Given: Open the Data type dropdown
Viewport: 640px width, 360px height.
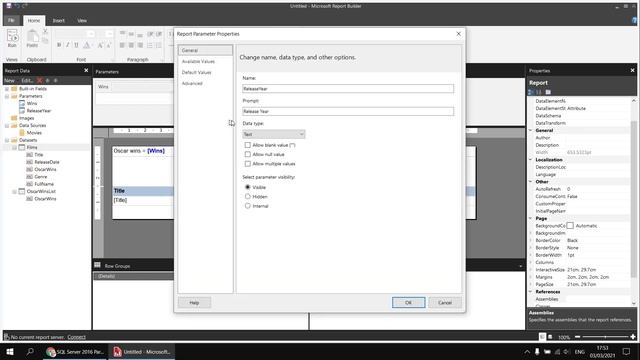Looking at the screenshot, I should point(273,134).
